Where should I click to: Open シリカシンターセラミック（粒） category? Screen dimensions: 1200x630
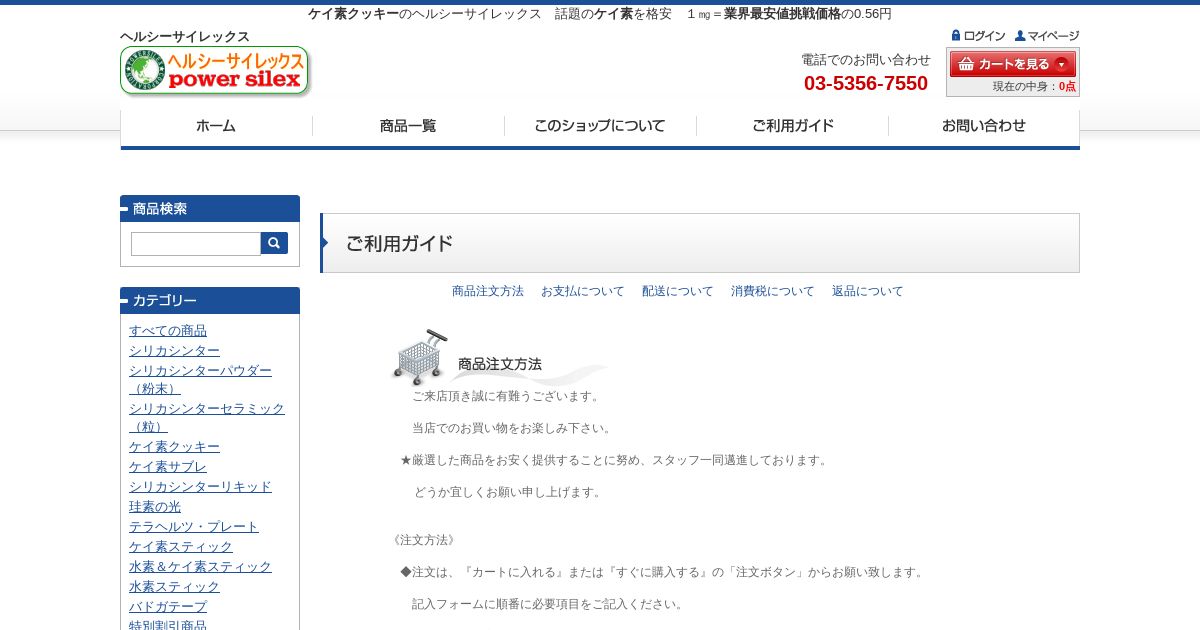click(x=207, y=418)
